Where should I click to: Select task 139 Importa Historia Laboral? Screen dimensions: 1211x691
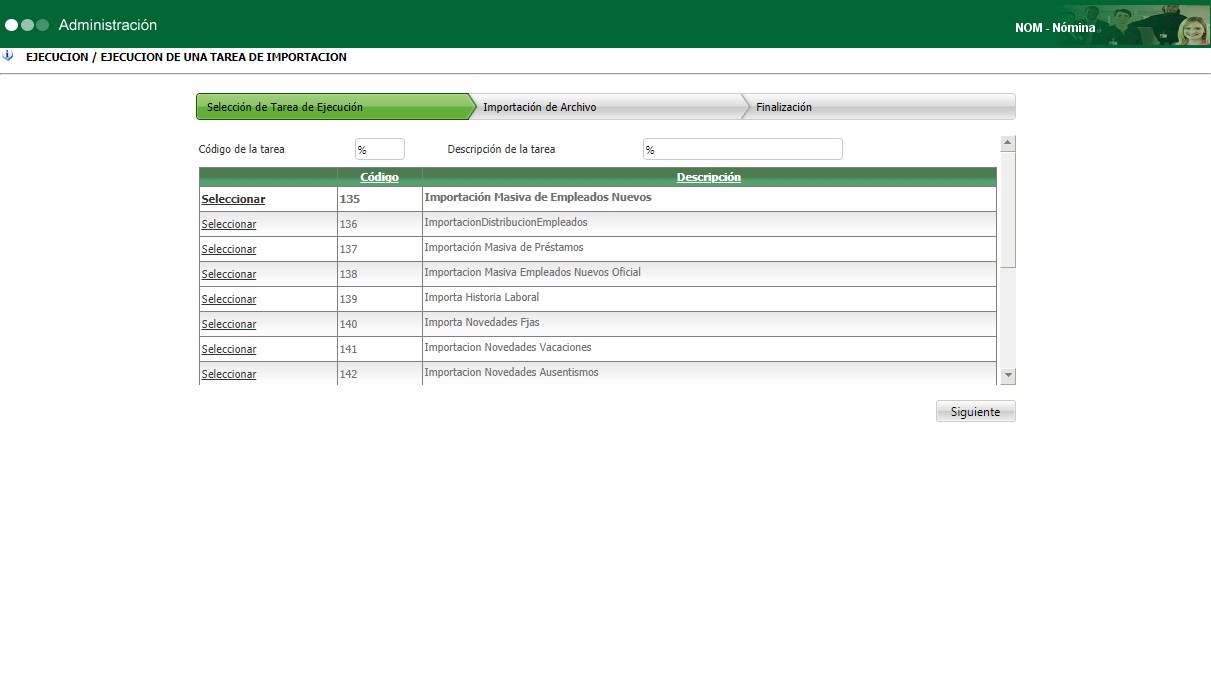tap(228, 298)
